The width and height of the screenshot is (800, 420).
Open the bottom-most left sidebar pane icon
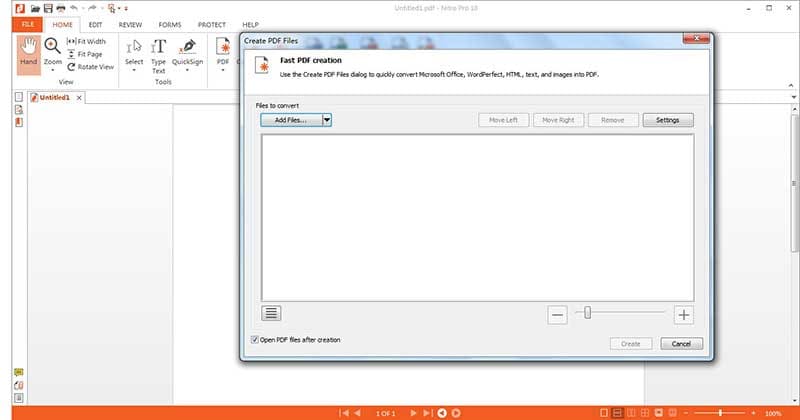tap(19, 398)
